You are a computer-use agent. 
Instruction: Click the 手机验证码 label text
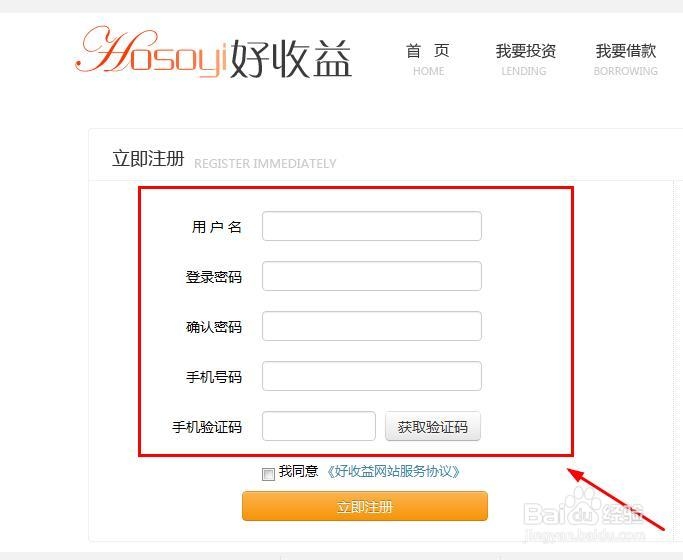(x=207, y=427)
